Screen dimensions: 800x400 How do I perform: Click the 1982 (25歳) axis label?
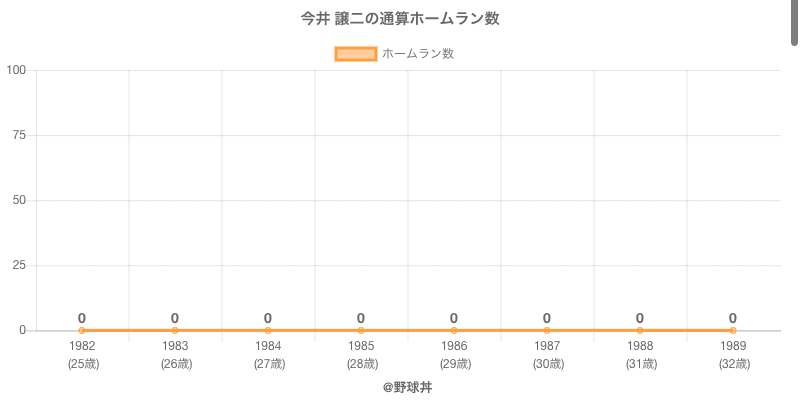pos(82,354)
